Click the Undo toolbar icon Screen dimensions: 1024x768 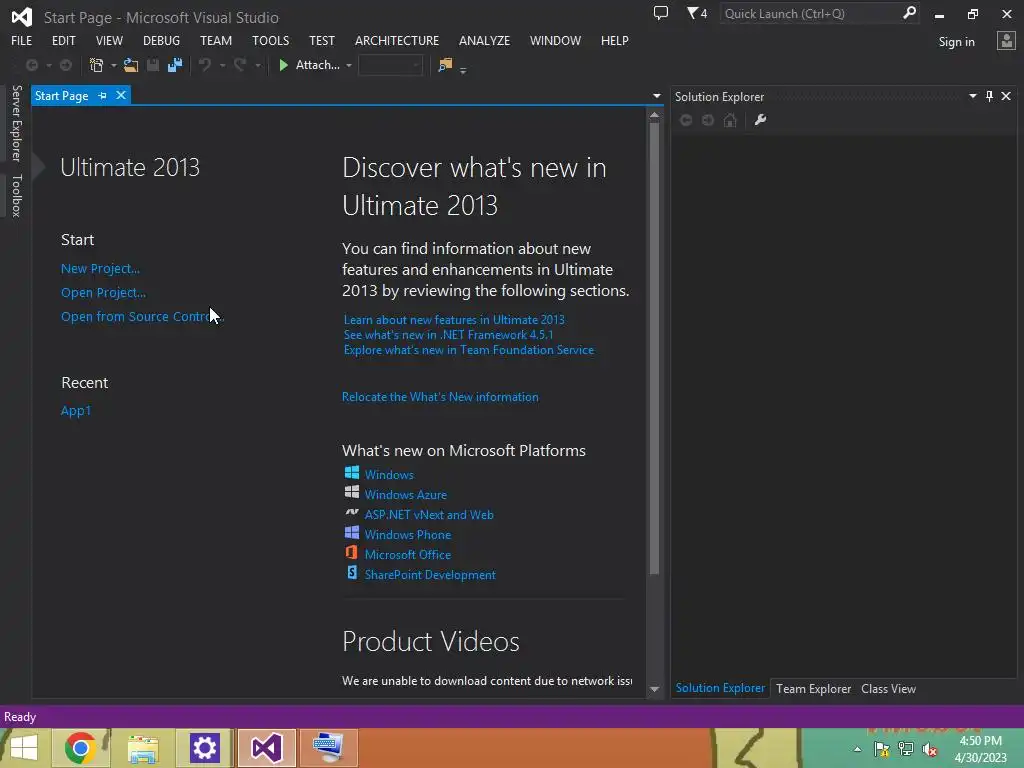(x=205, y=65)
